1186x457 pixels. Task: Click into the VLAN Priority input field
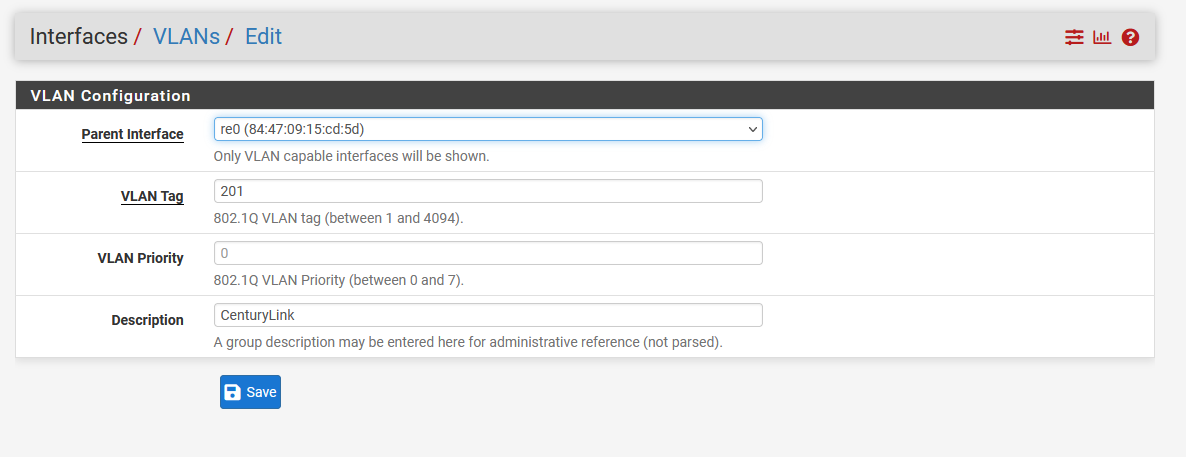(x=488, y=253)
